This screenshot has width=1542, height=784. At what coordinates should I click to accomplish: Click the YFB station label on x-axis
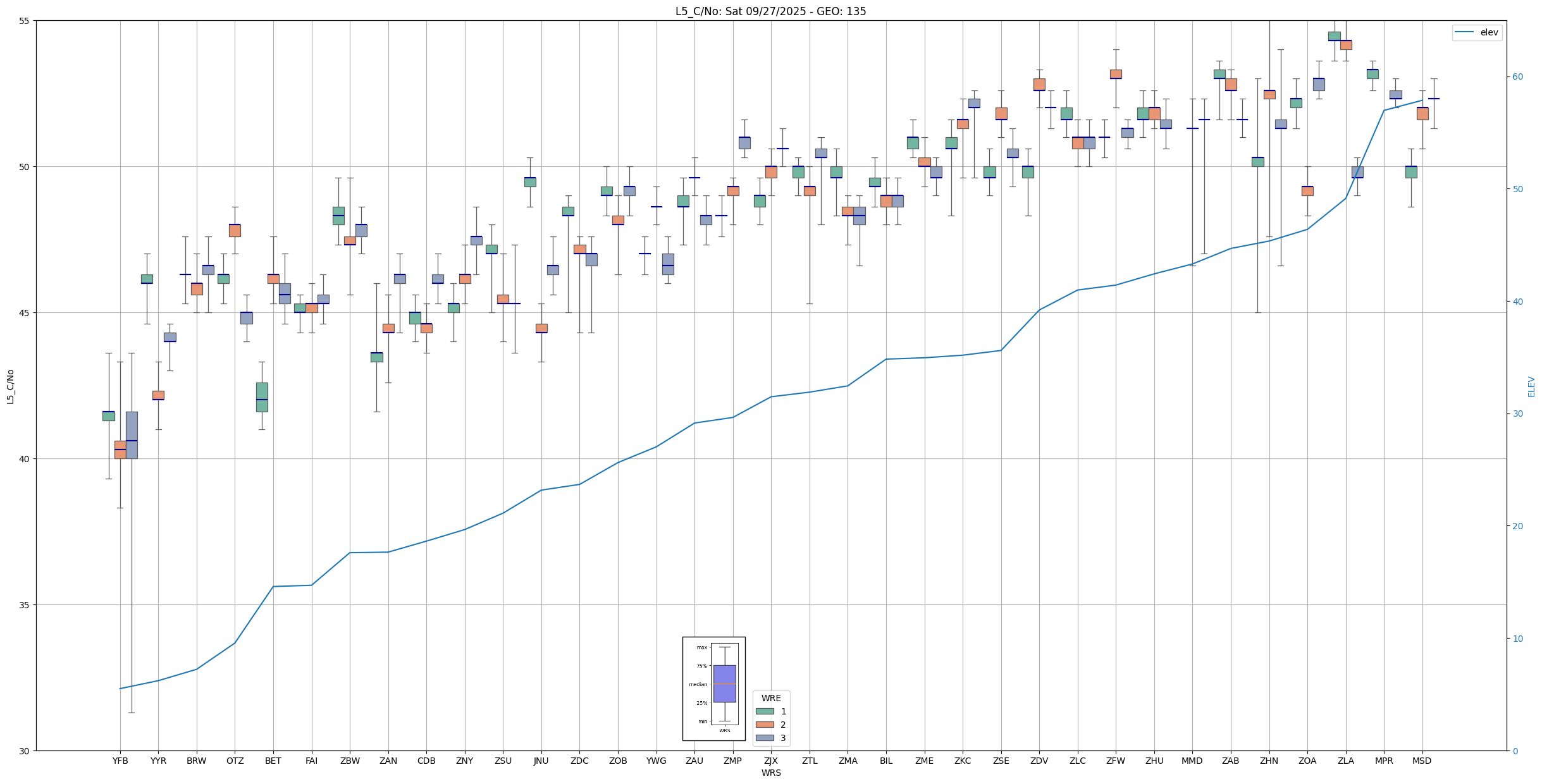[120, 761]
